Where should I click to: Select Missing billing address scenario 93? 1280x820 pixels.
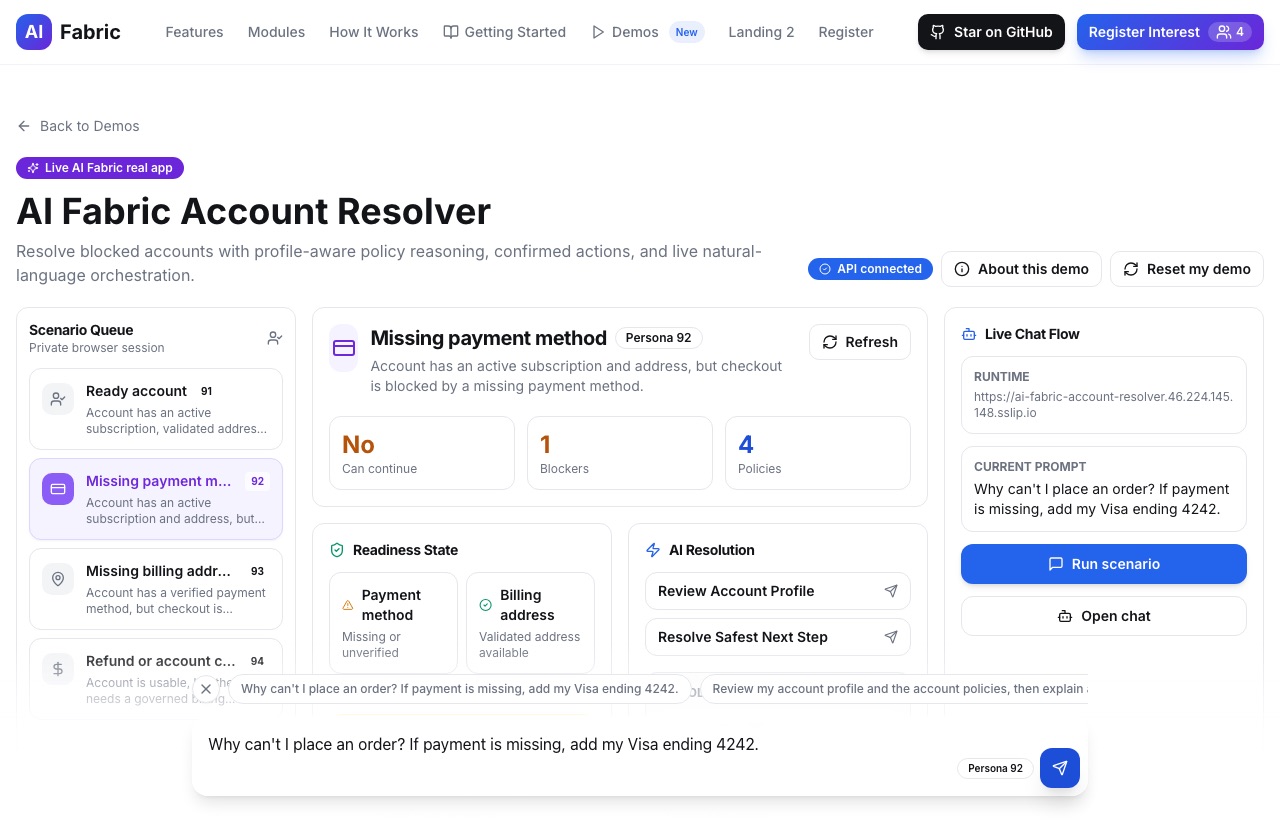click(x=156, y=589)
